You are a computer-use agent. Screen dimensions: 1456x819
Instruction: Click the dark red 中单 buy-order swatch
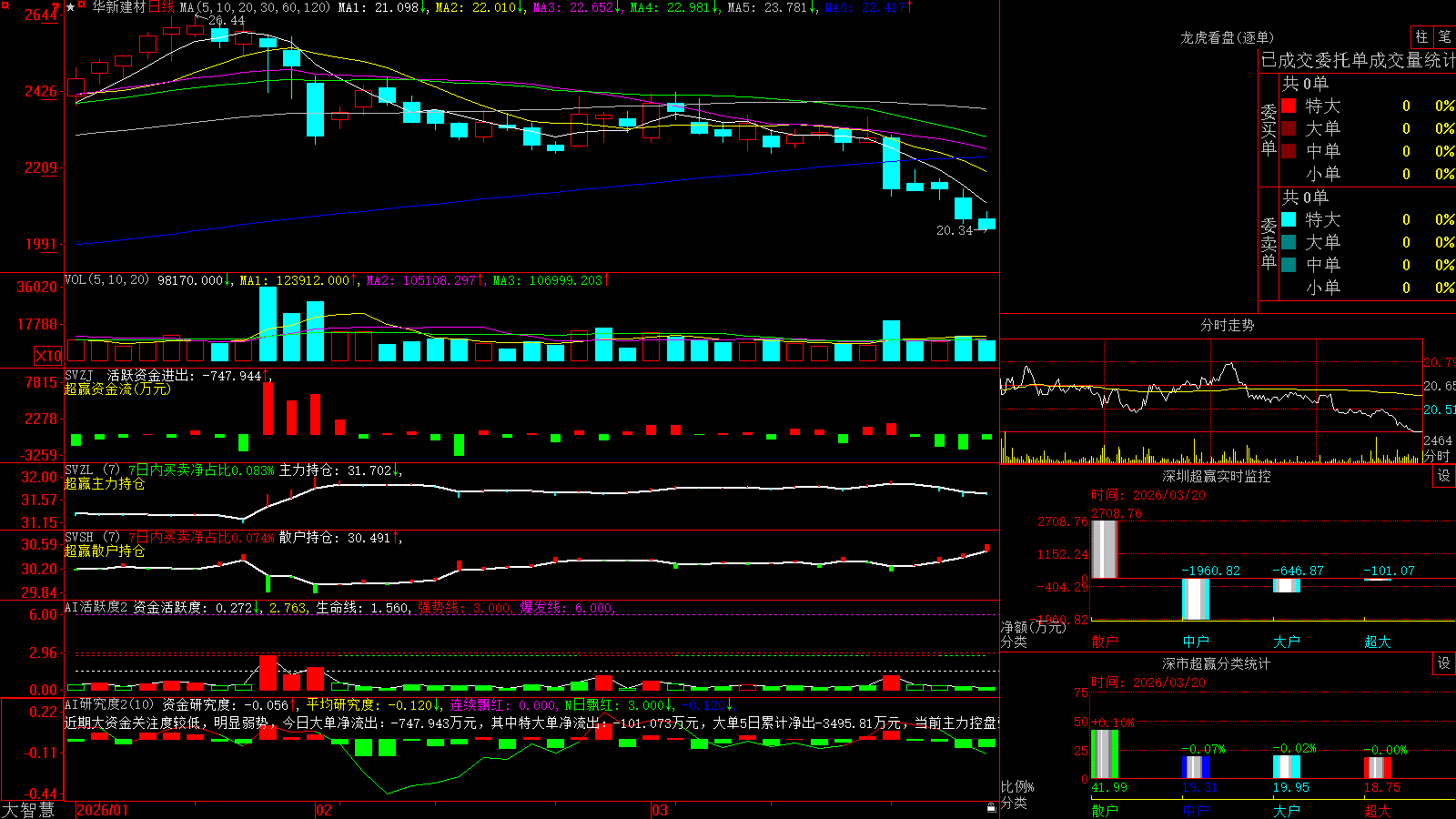tap(1289, 151)
